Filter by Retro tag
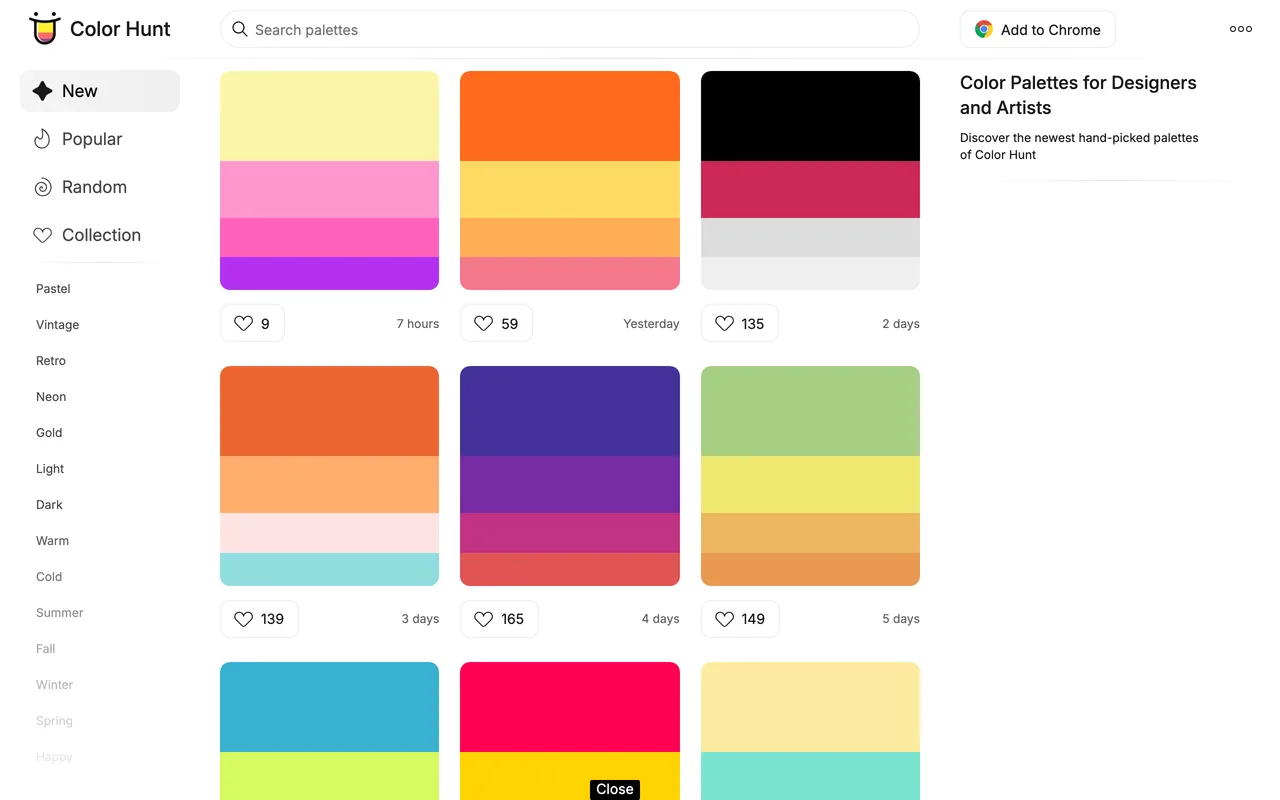Screen dimensions: 1280x800 pos(51,360)
